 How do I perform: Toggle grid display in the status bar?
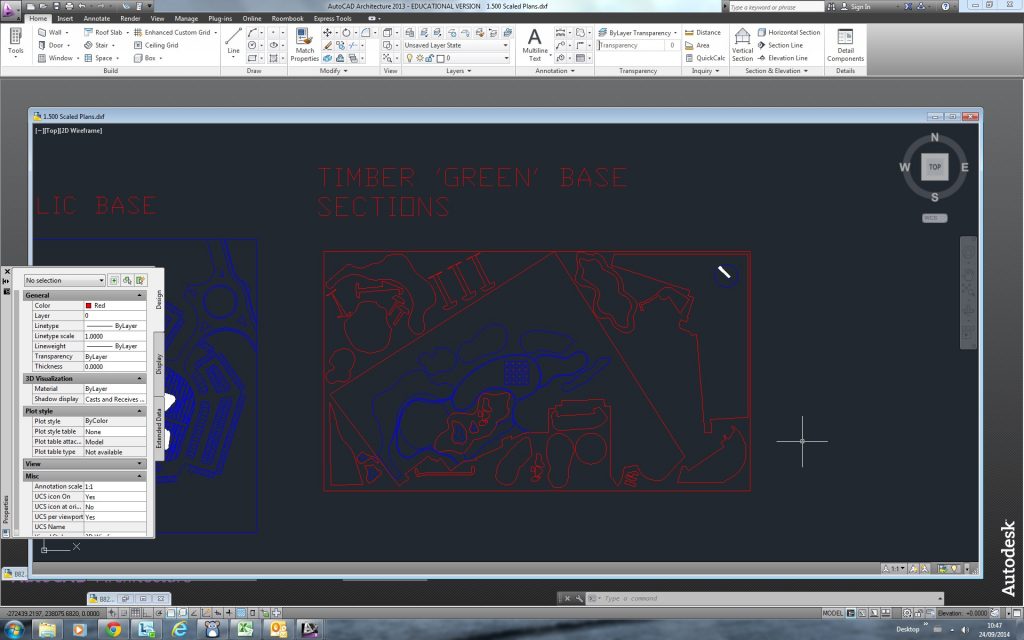click(x=135, y=611)
